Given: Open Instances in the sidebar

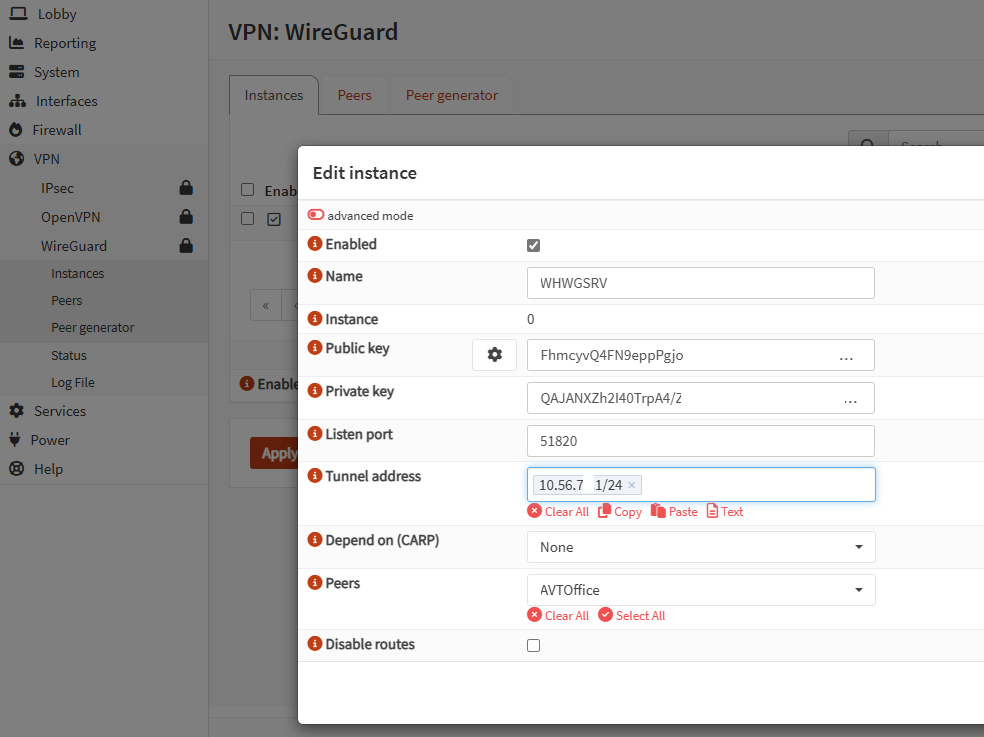Looking at the screenshot, I should (78, 273).
